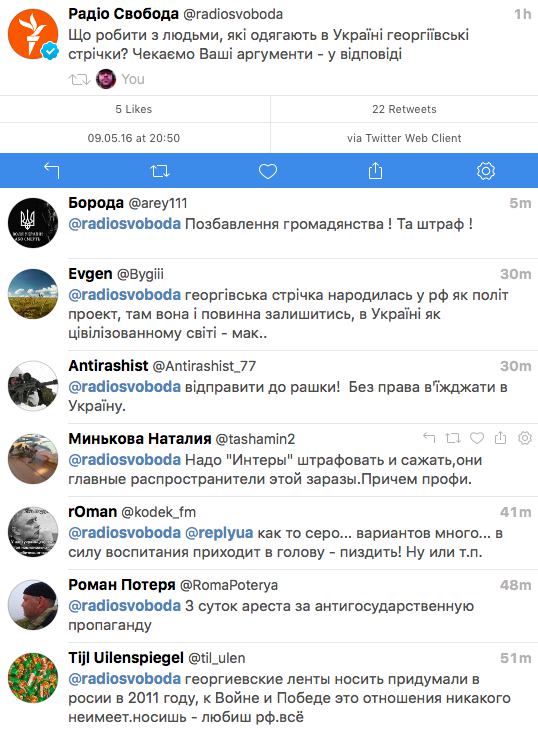This screenshot has height=732, width=538.
Task: Open Tijl Uilenspiegel's avatar
Action: [x=33, y=677]
